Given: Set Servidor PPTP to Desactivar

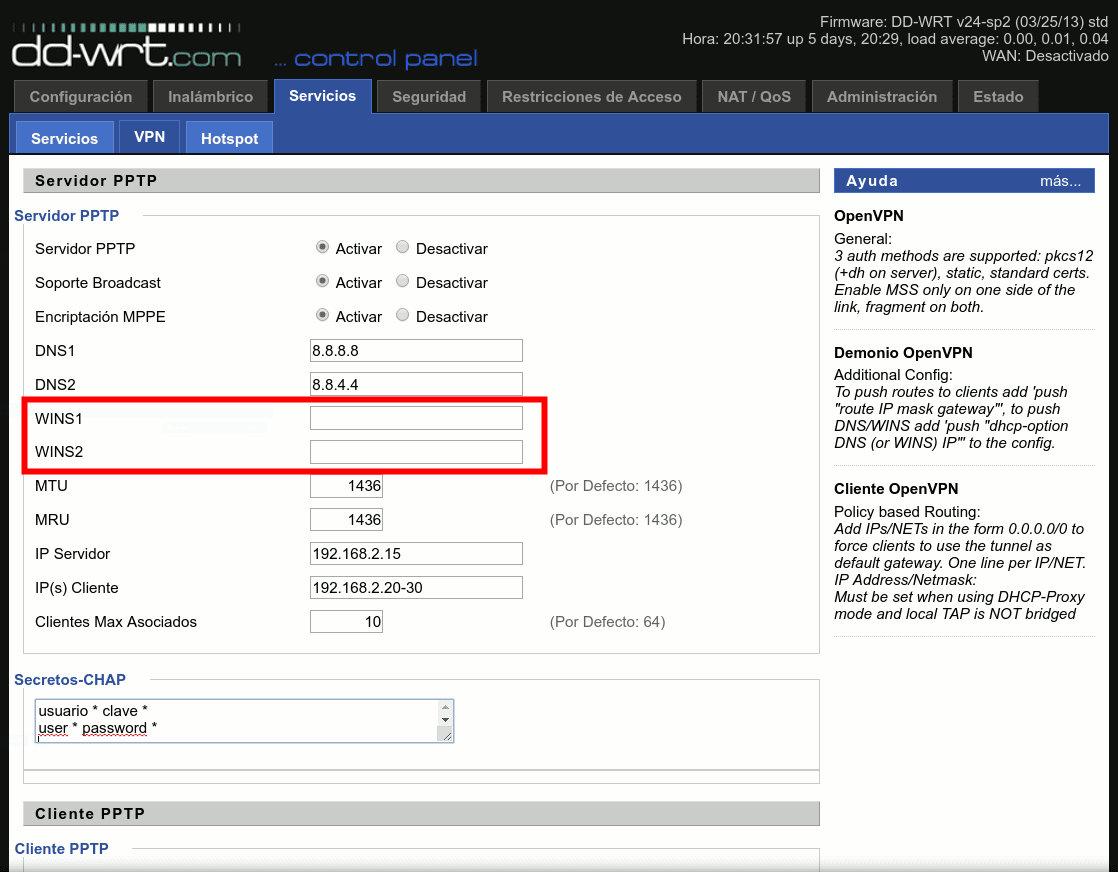Looking at the screenshot, I should [x=403, y=247].
